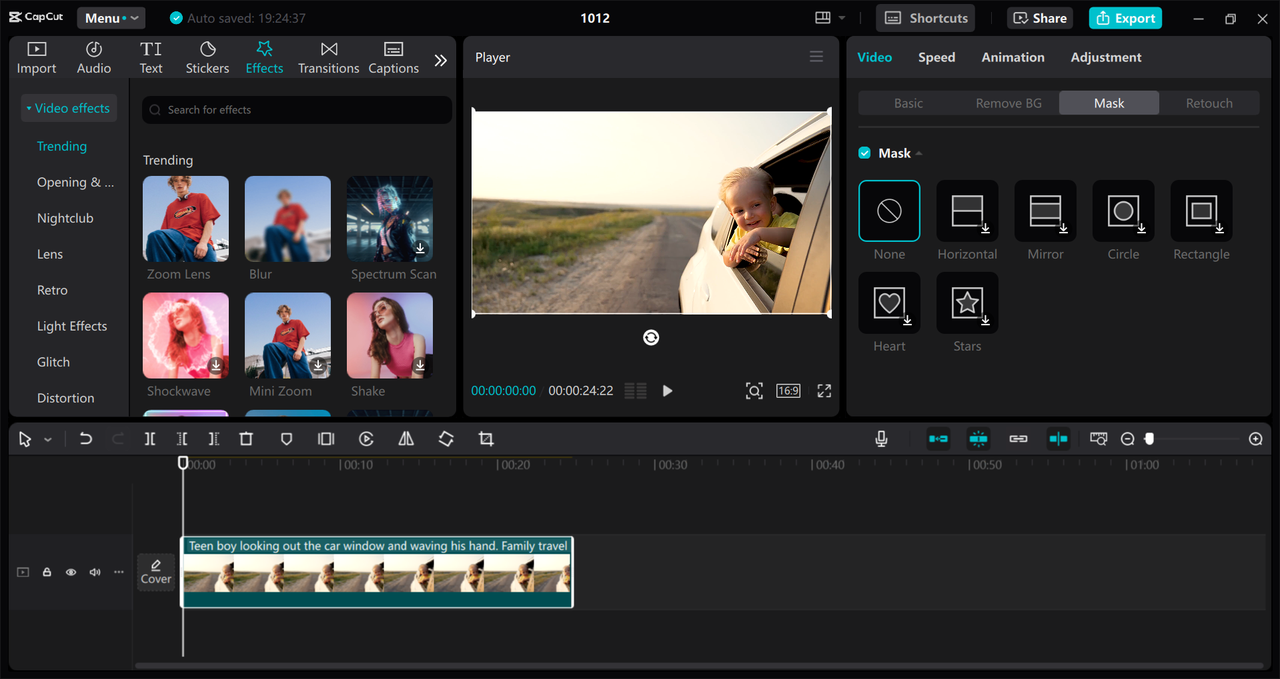This screenshot has width=1280, height=679.
Task: Switch to the Basic sub-tab
Action: coord(909,103)
